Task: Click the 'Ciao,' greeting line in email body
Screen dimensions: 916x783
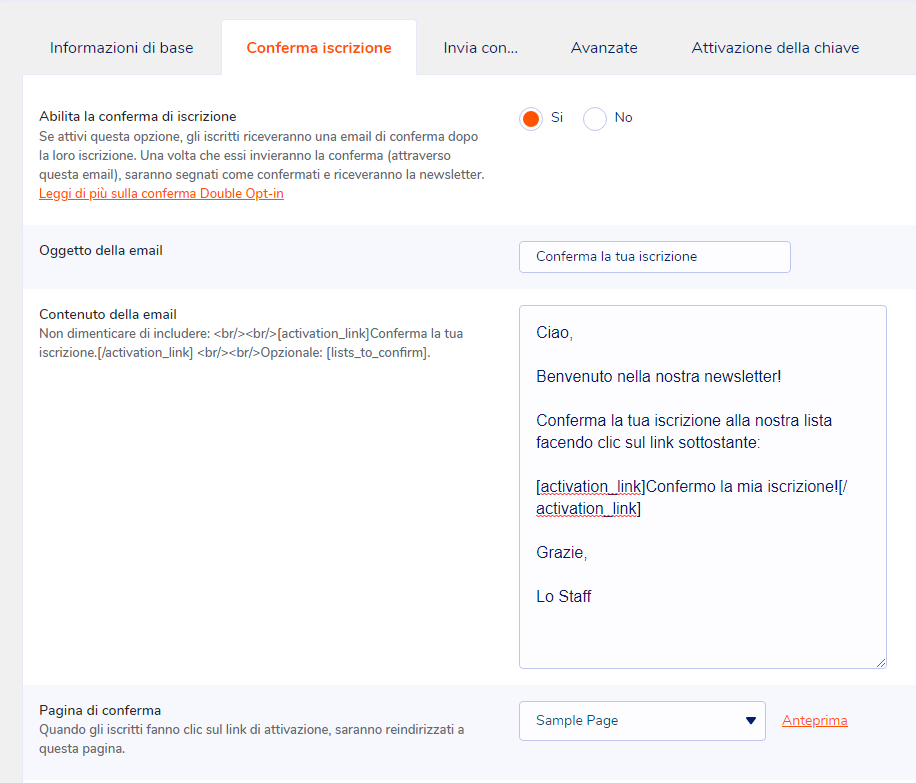Action: 554,333
